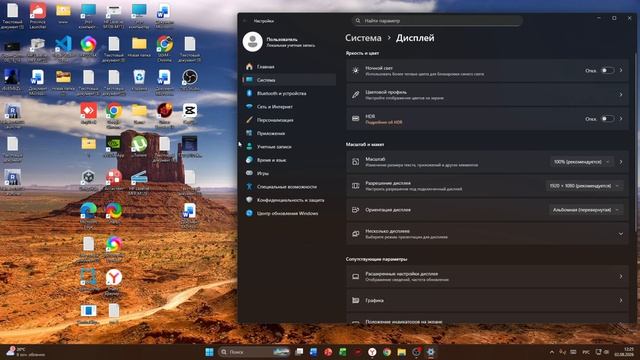Screen dimensions: 640x360
Task: Click the Найти параметр search field
Action: (x=437, y=20)
